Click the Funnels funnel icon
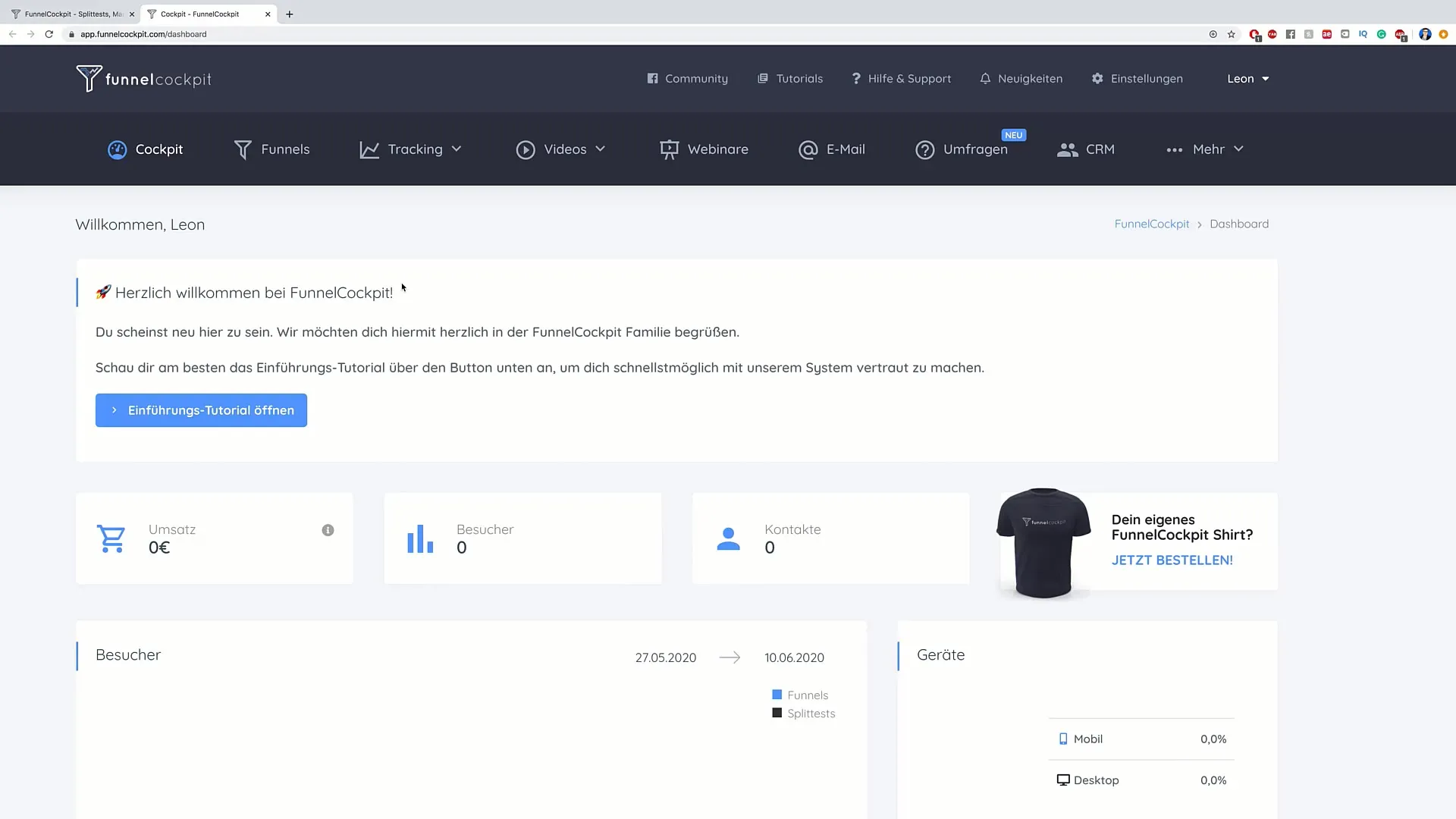1456x819 pixels. (243, 150)
